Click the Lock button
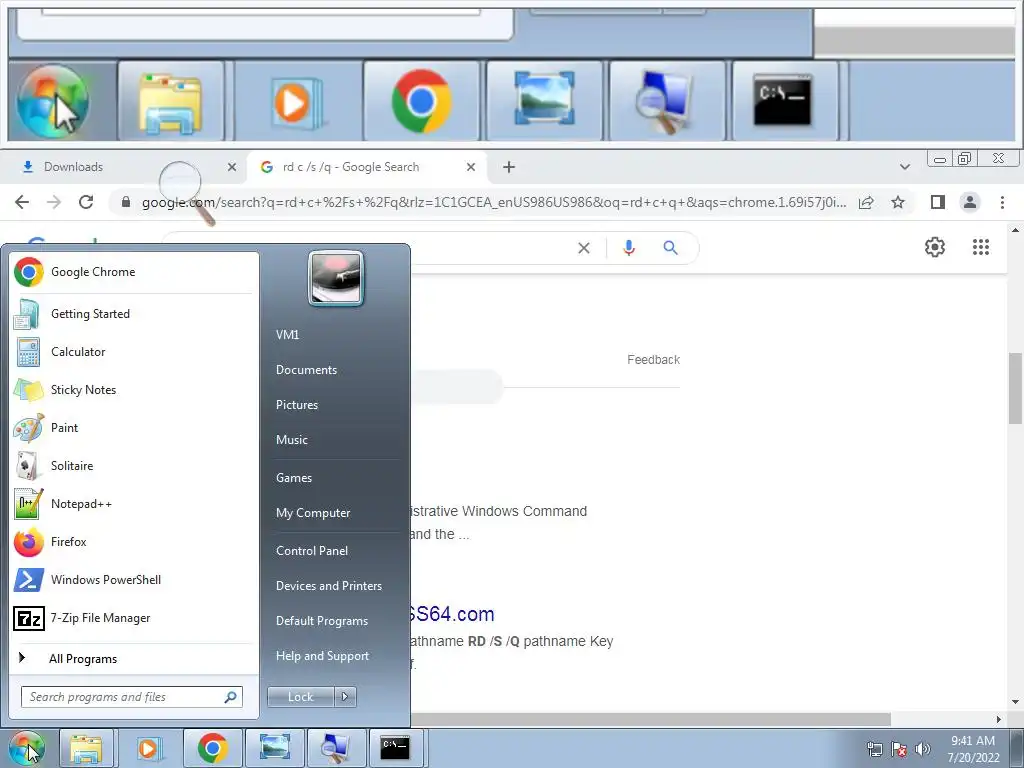The image size is (1024, 768). 300,697
